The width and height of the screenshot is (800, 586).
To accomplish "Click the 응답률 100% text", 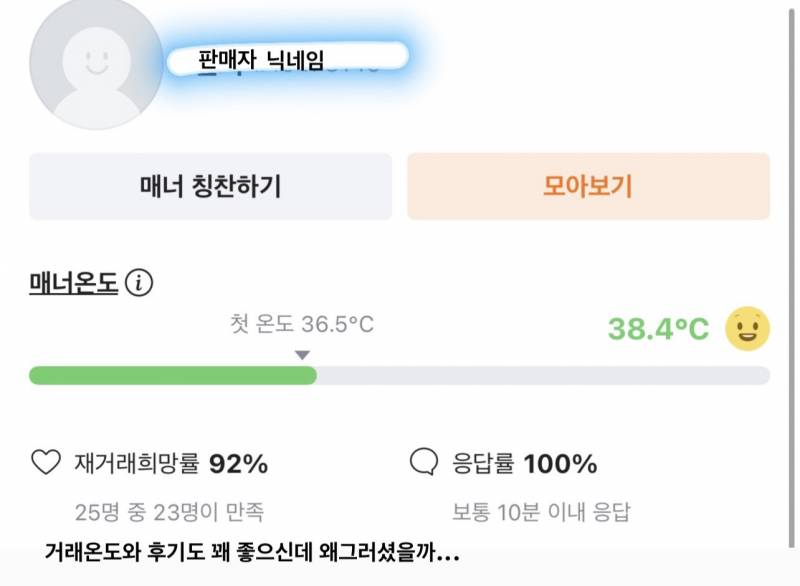I will click(524, 464).
